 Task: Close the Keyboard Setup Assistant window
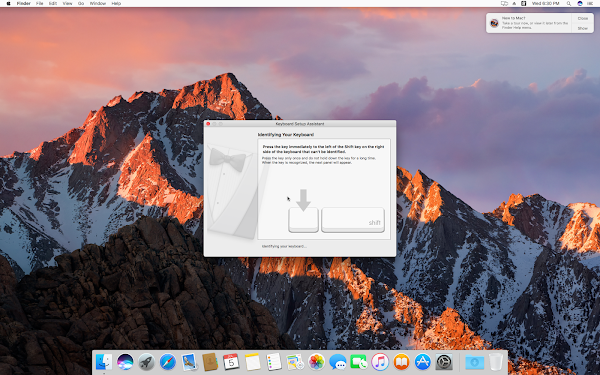208,124
